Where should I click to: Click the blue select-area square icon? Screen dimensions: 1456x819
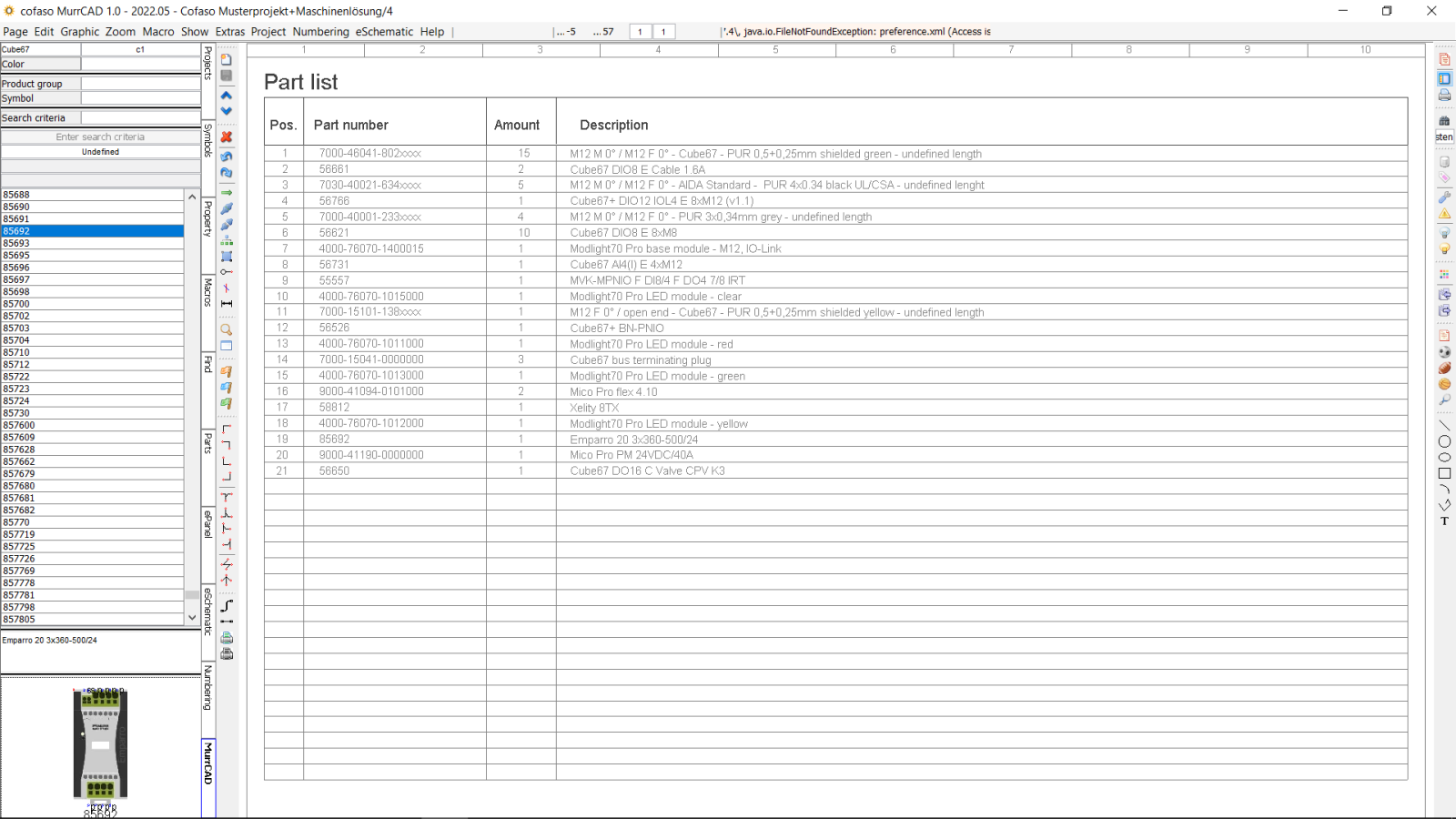227,257
